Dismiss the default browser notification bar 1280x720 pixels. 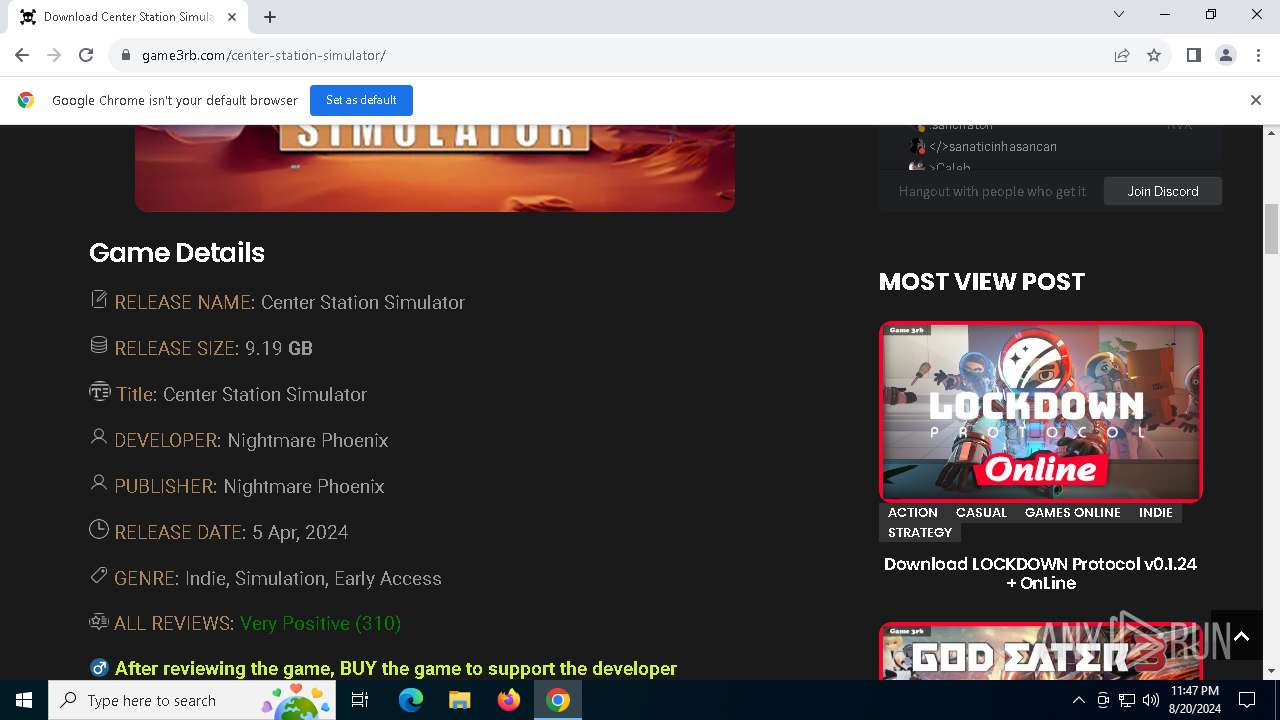1255,100
